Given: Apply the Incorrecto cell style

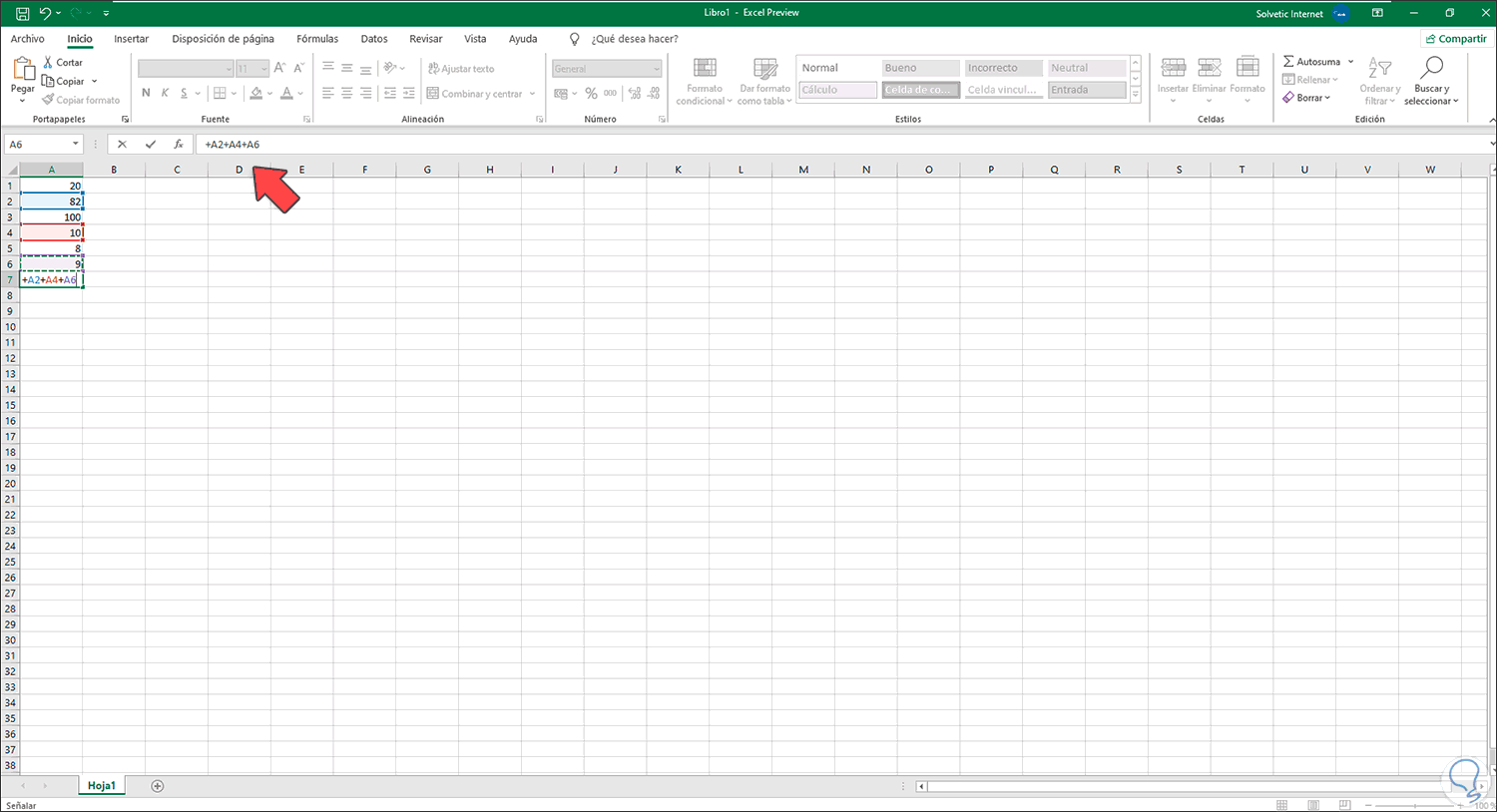Looking at the screenshot, I should 1003,68.
